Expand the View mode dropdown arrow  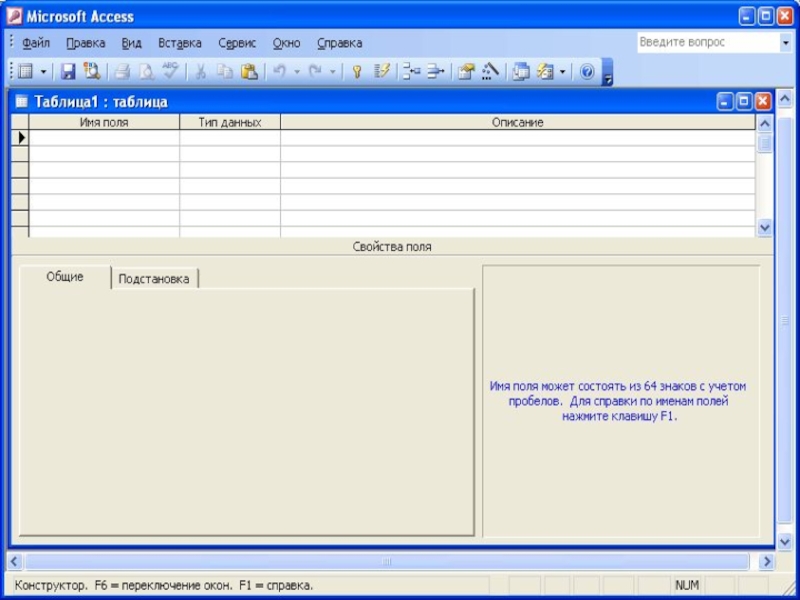[43, 72]
